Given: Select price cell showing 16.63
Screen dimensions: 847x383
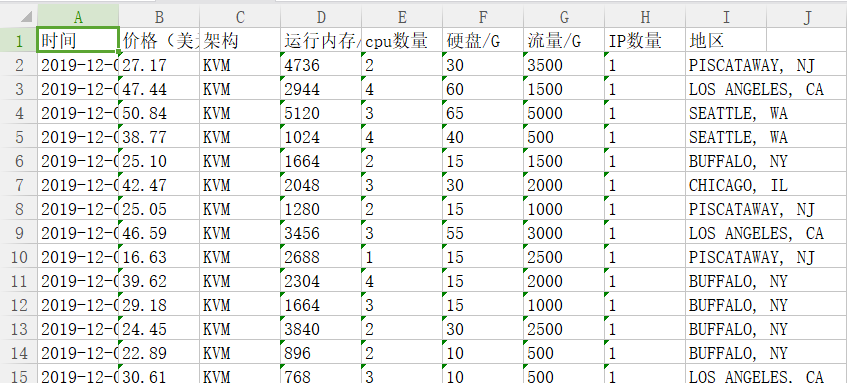Looking at the screenshot, I should click(159, 257).
